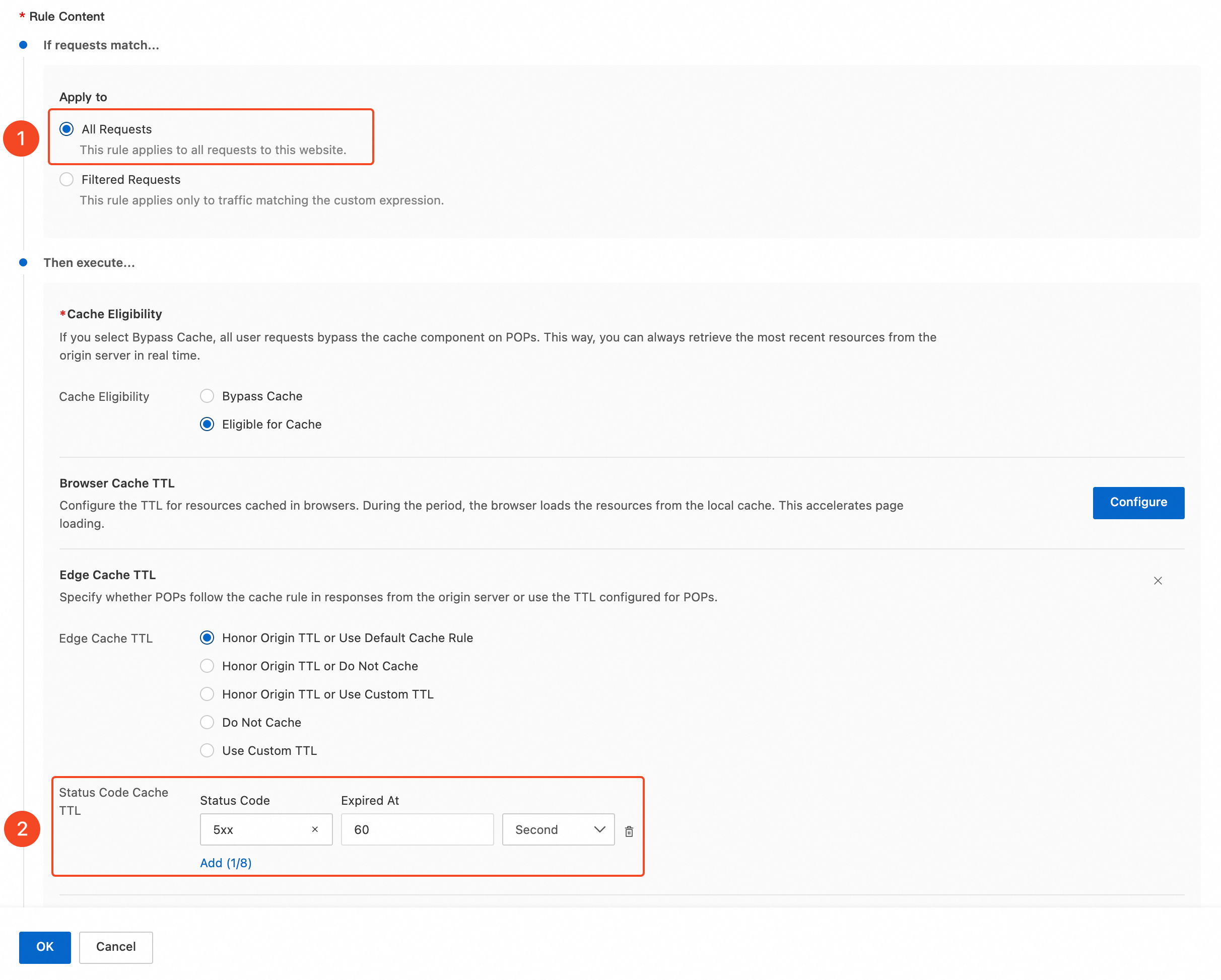1221x980 pixels.
Task: Click the Expired At value field
Action: click(x=417, y=829)
